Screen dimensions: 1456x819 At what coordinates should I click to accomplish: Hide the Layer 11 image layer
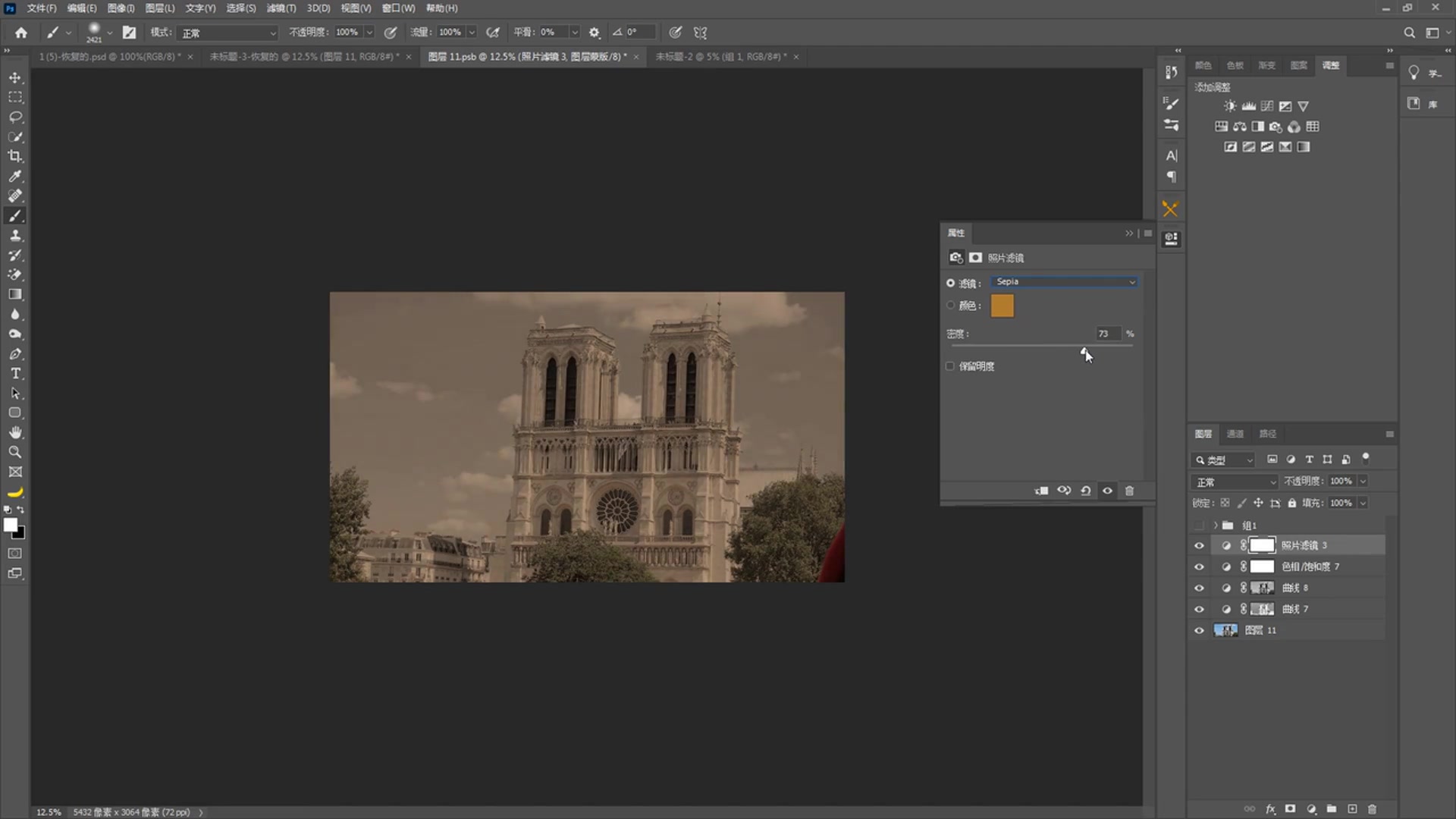[x=1199, y=630]
